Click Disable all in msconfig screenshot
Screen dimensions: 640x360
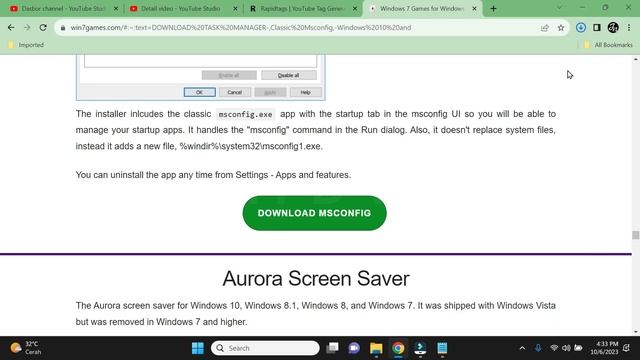tap(289, 75)
